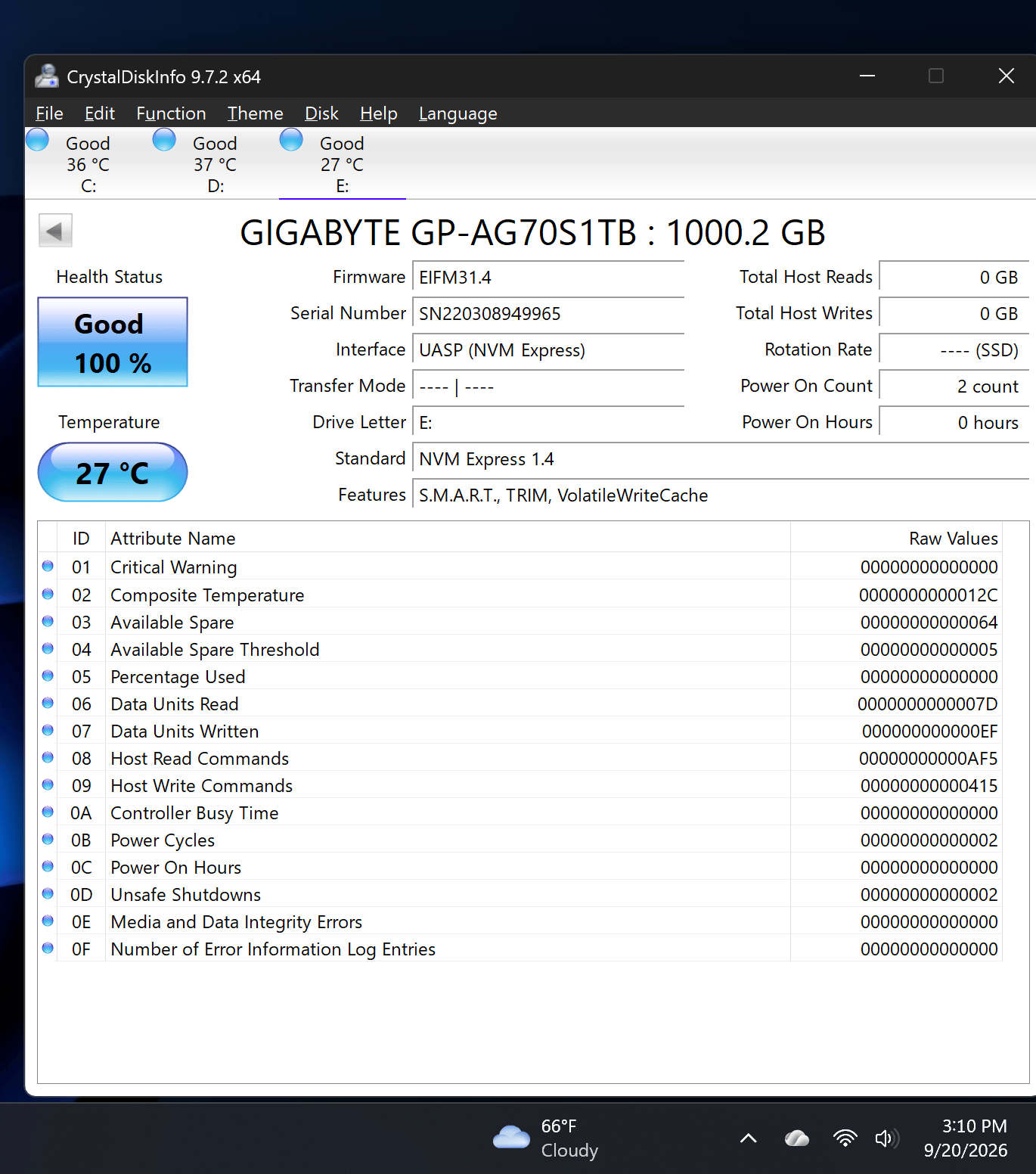Click the Features field with S.M.A.R.T., TRIM
Viewport: 1036px width, 1174px height.
(x=721, y=495)
